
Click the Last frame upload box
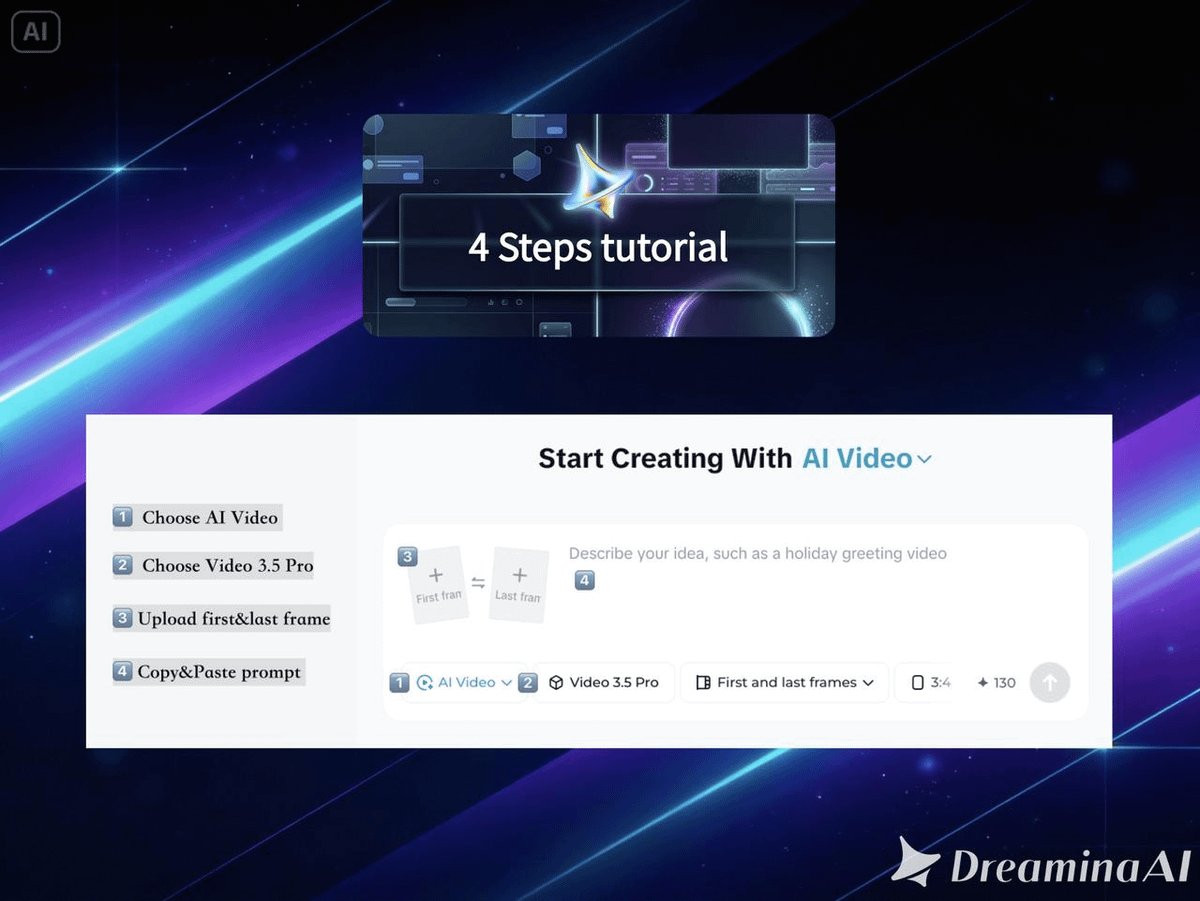click(519, 585)
